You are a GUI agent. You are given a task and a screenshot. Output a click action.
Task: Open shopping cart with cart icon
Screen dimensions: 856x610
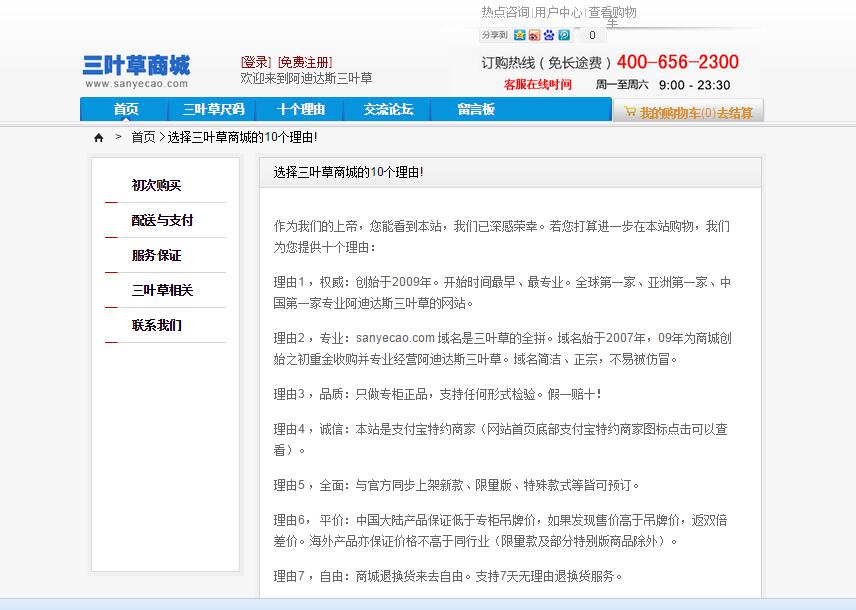(630, 112)
